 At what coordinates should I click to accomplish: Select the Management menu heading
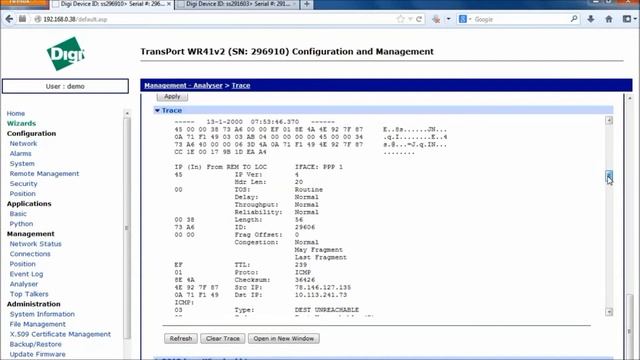[31, 234]
